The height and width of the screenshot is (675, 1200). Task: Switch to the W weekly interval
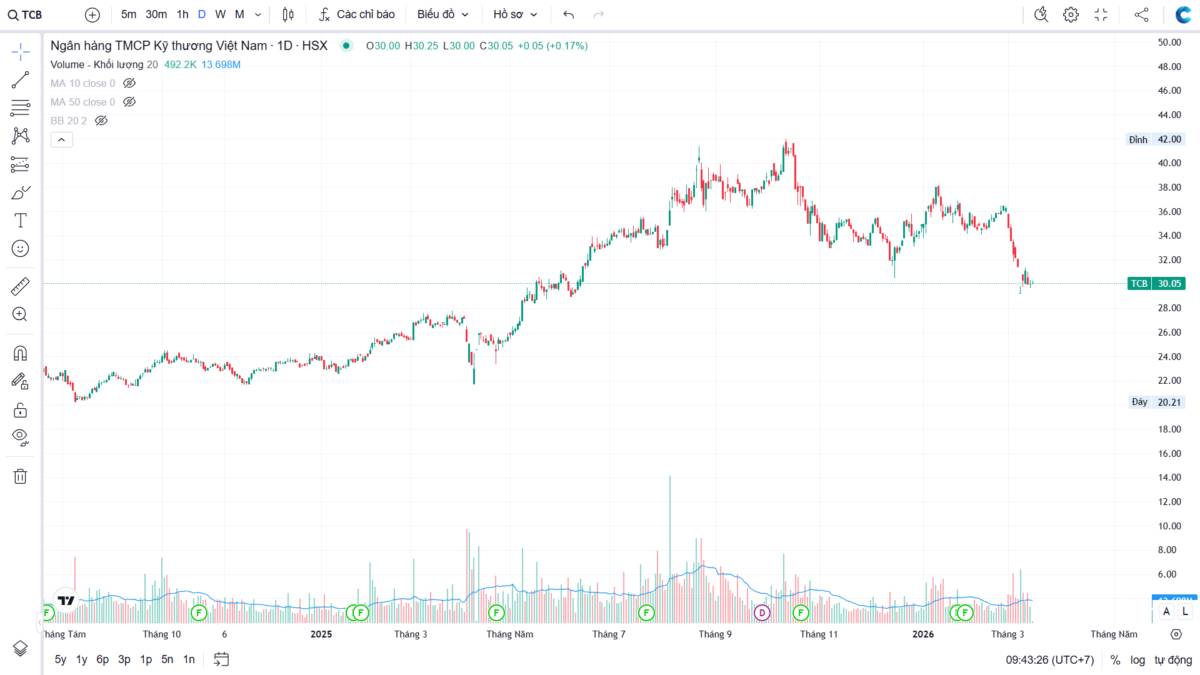click(x=220, y=15)
